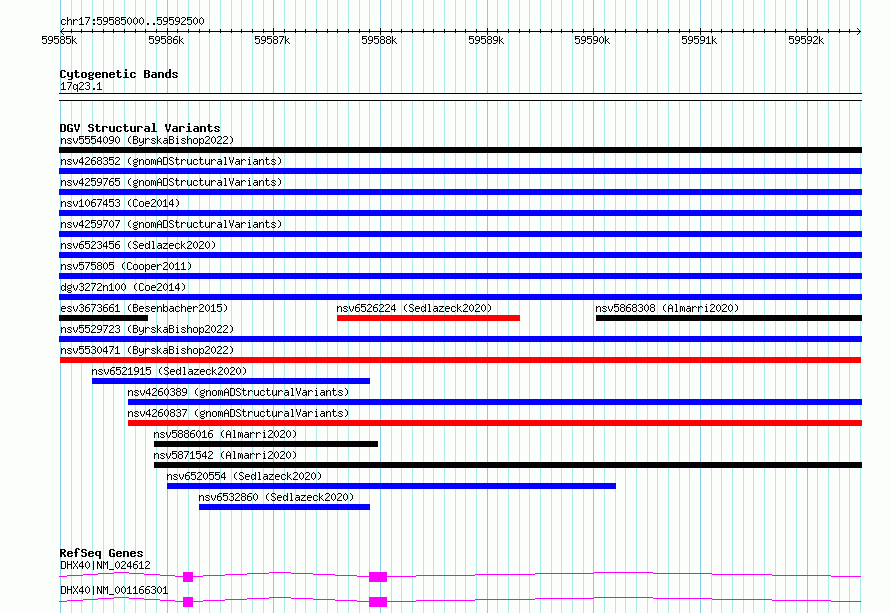The height and width of the screenshot is (613, 890).
Task: Click the 59592k ruler position
Action: click(806, 40)
